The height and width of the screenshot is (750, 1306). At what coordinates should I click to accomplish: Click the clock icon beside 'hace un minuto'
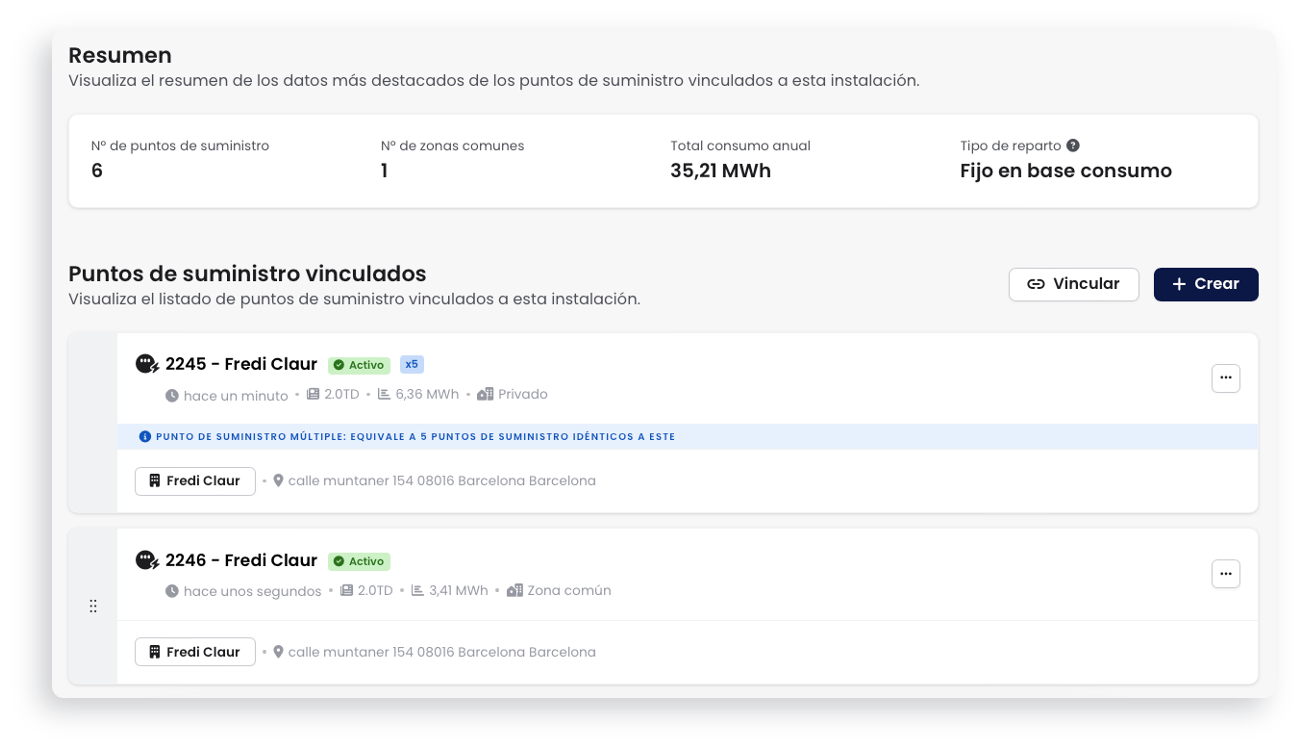[172, 396]
